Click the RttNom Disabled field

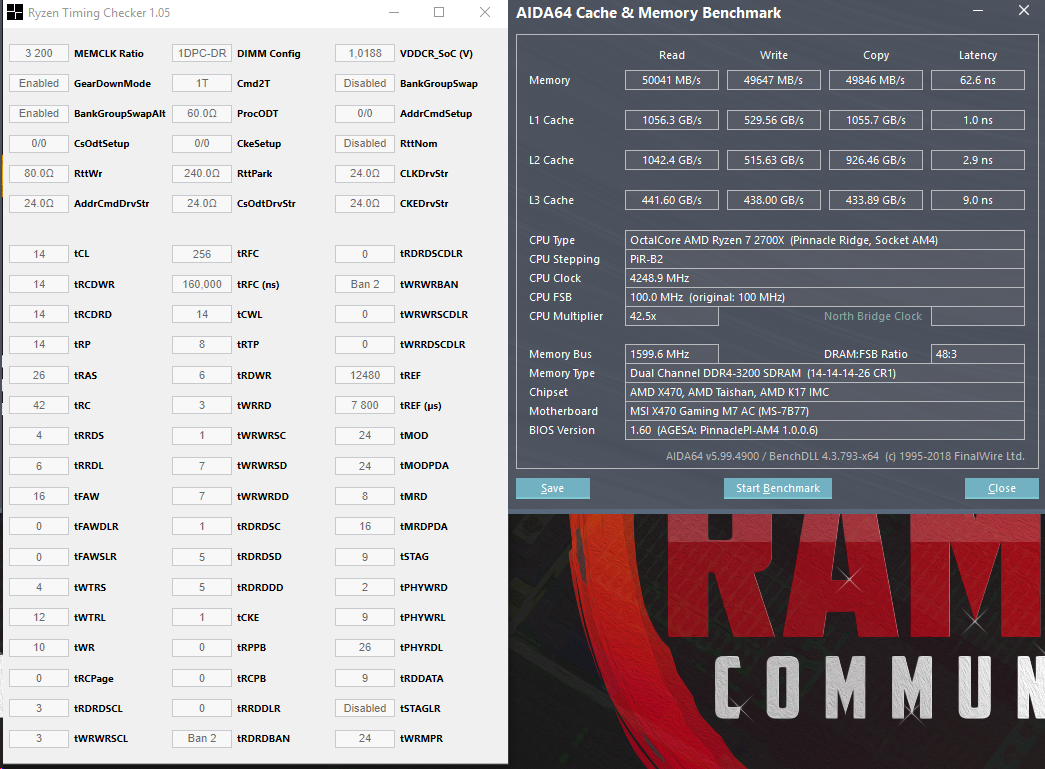click(x=365, y=143)
